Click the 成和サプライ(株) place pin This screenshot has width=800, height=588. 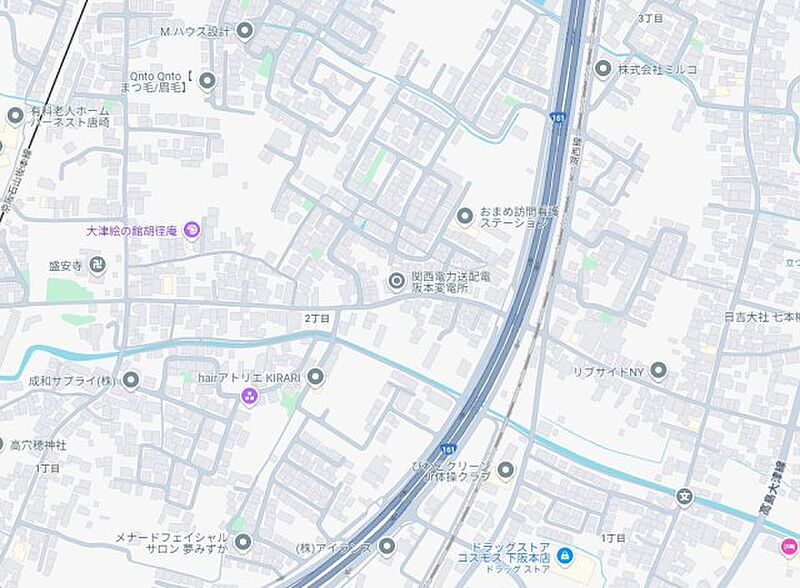coord(131,380)
